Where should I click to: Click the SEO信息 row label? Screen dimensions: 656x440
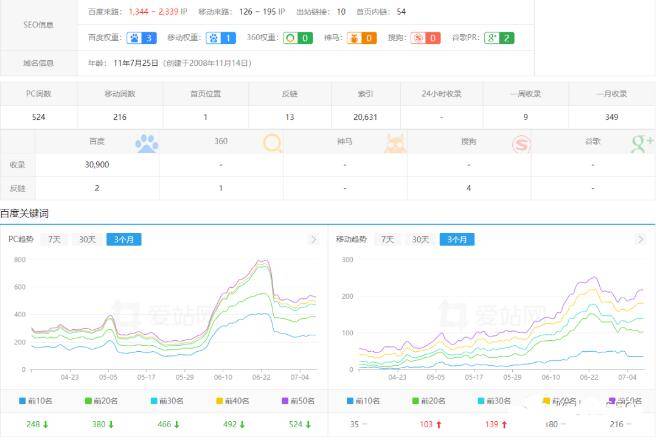pyautogui.click(x=38, y=25)
